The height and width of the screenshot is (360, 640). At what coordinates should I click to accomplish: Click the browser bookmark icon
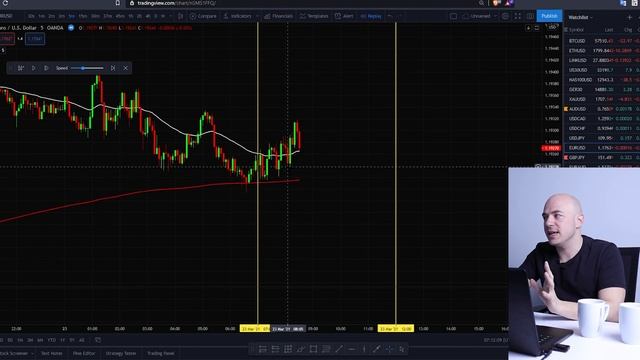[118, 3]
